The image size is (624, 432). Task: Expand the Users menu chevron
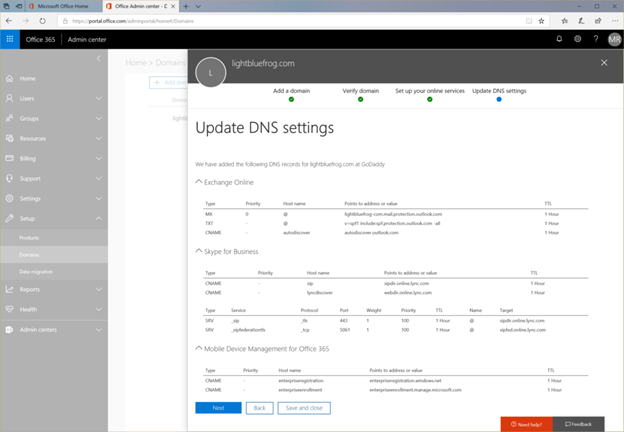(99, 98)
